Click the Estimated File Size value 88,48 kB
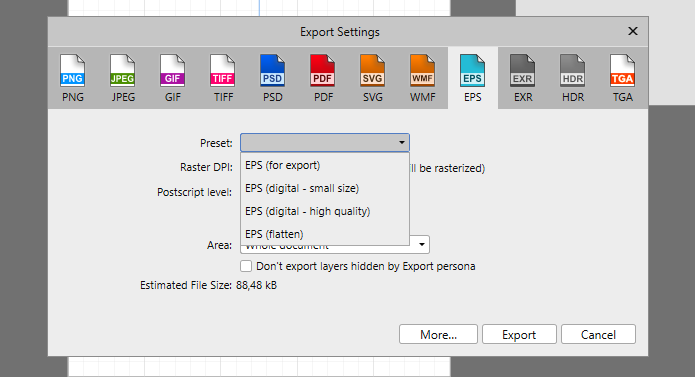 point(257,285)
